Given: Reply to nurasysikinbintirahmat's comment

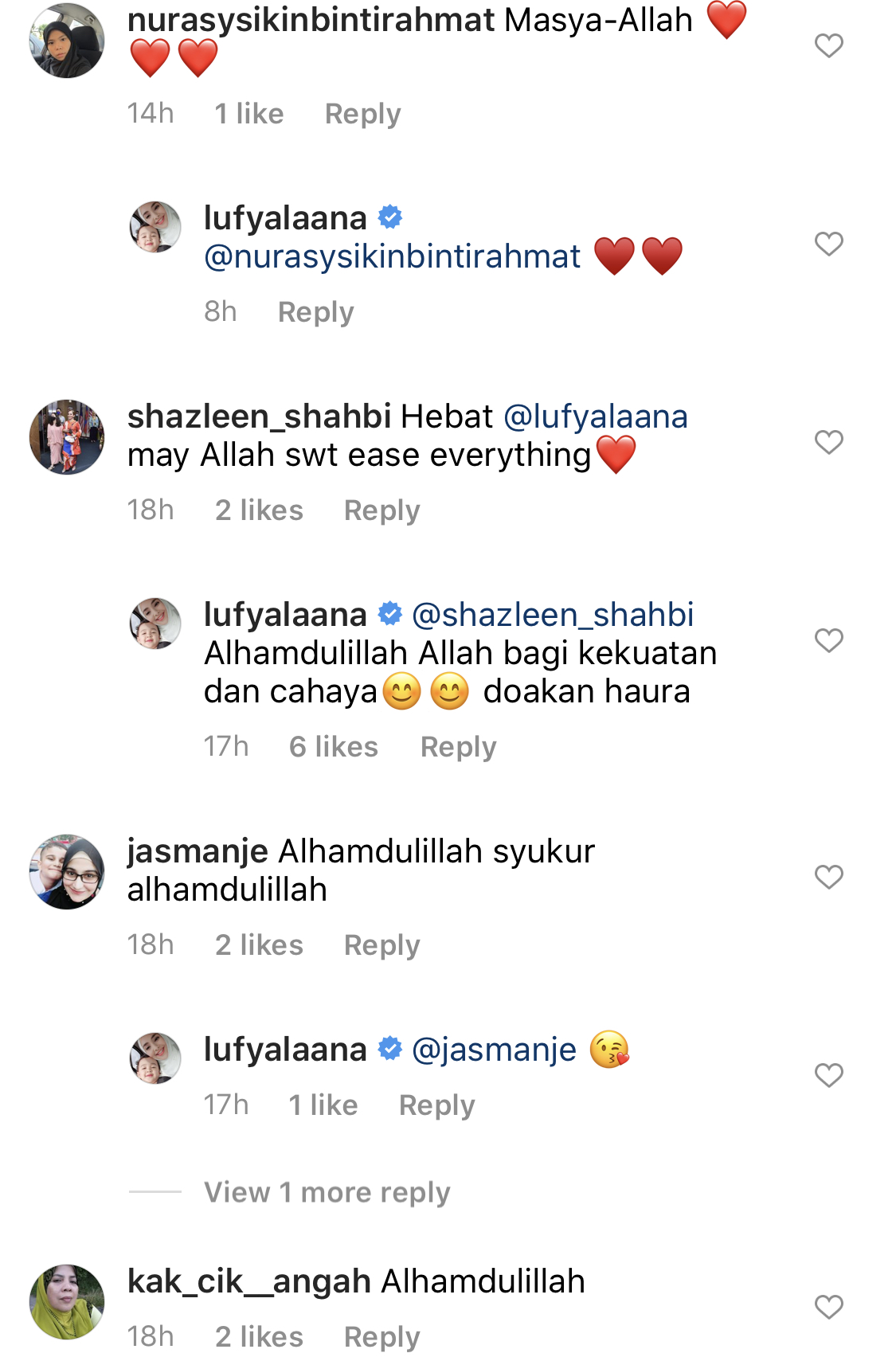Looking at the screenshot, I should (x=362, y=114).
